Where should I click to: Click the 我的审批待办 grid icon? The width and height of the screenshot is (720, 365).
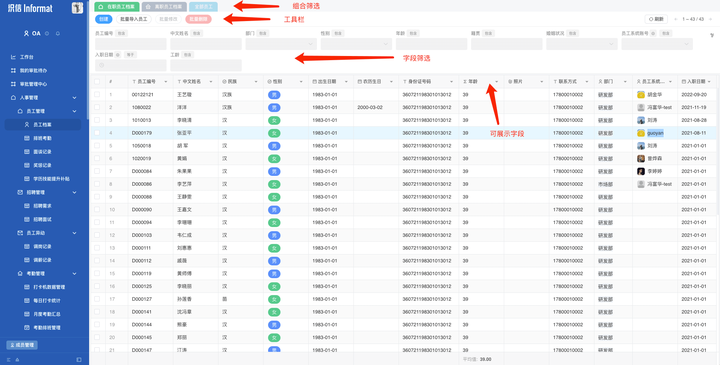[x=13, y=71]
